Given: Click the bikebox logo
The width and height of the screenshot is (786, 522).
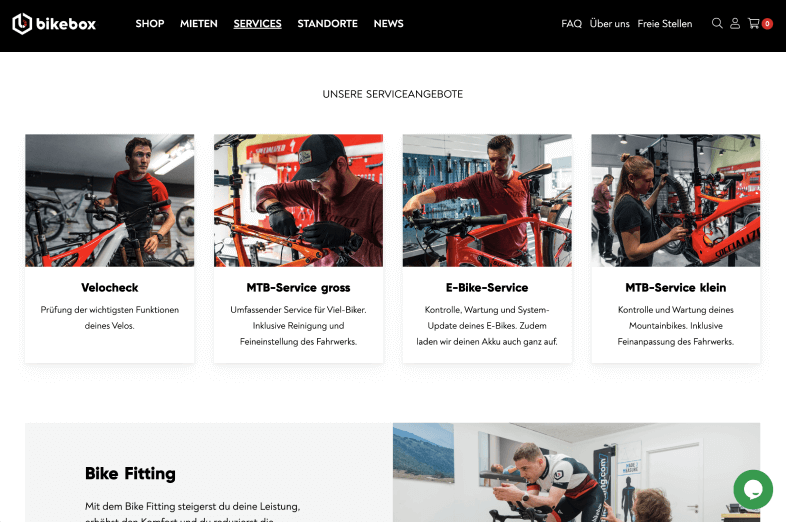Looking at the screenshot, I should [x=54, y=24].
